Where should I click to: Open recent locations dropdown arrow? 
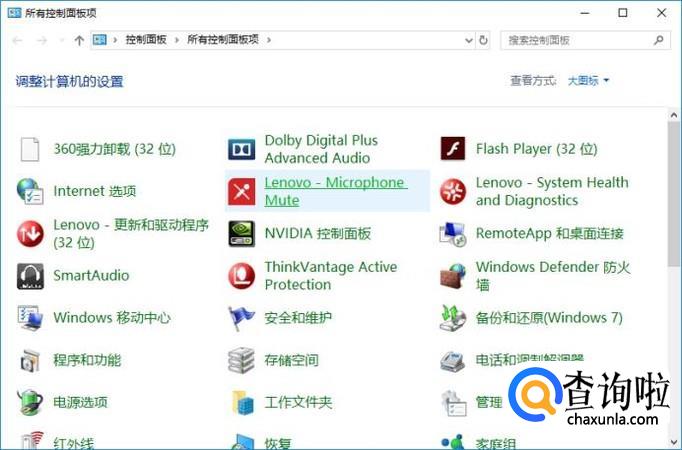tap(61, 40)
